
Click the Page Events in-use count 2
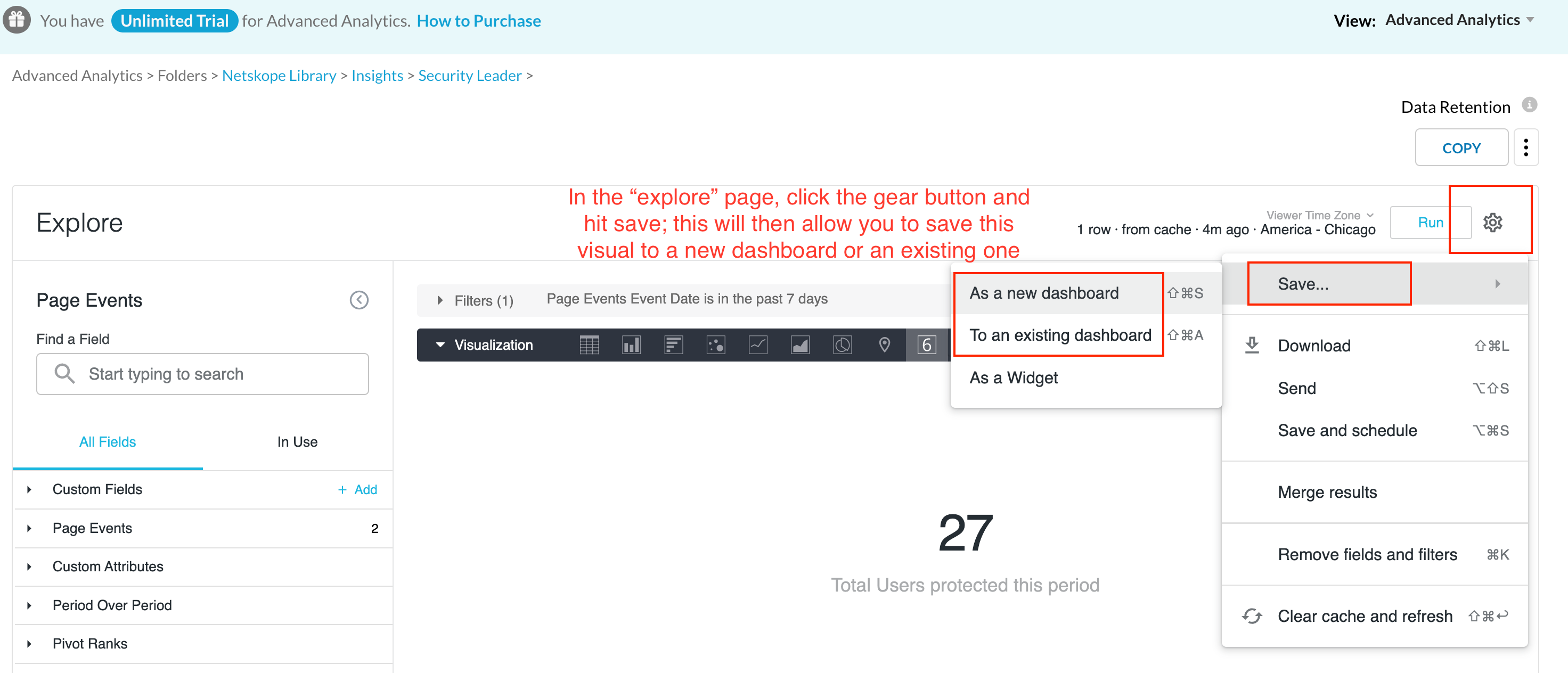(x=374, y=528)
